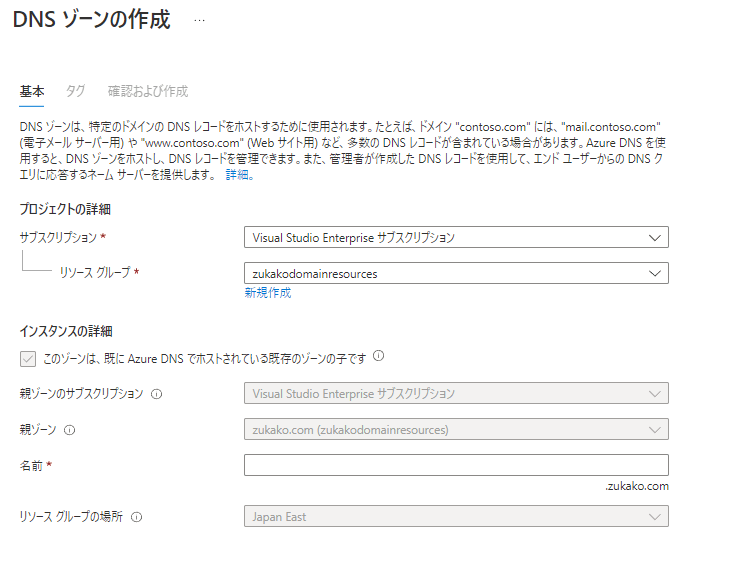Show info icon for 親ゾーンのサブスクリプション
756x562 pixels.
157,394
